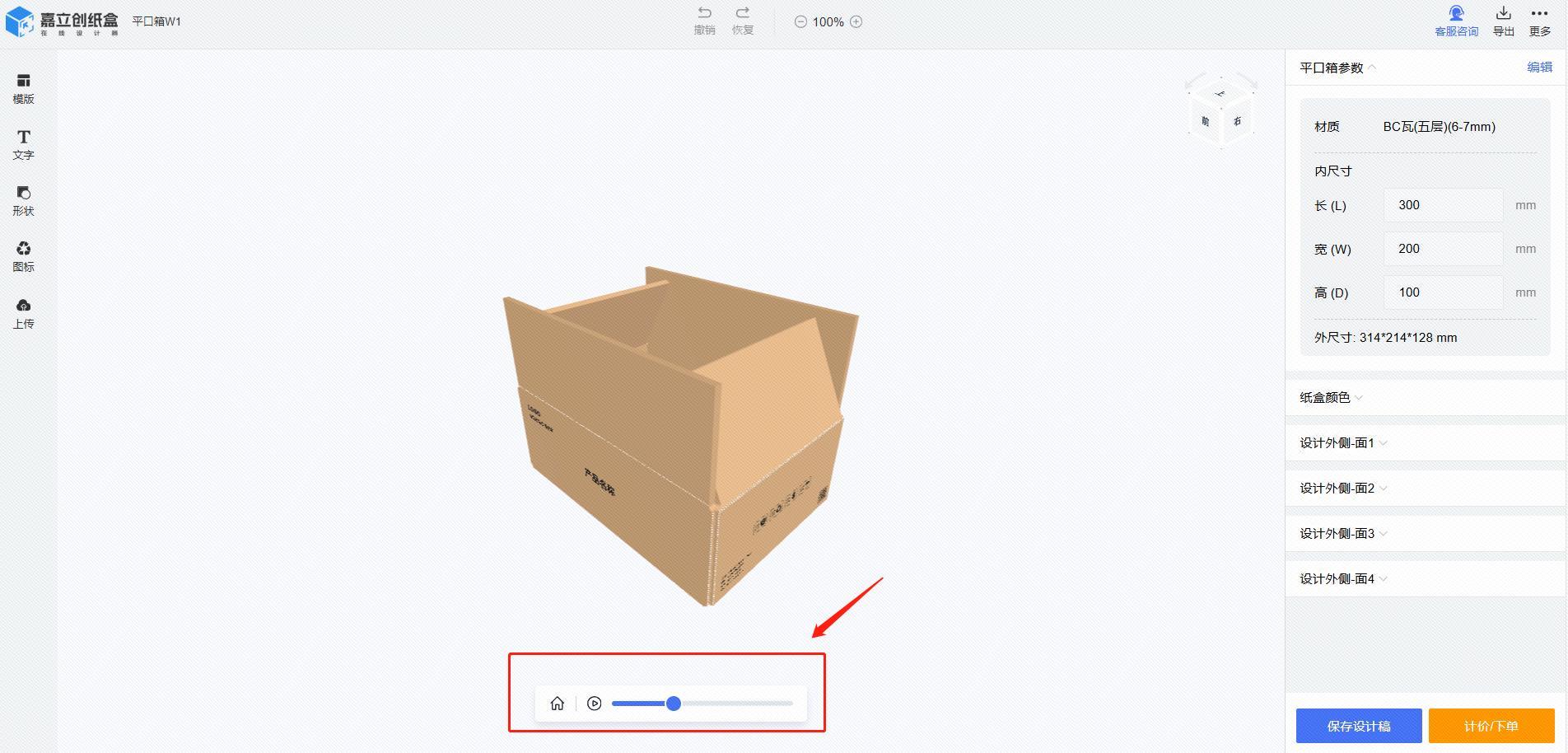Click the 撤销 undo arrow
1568x753 pixels.
(704, 13)
